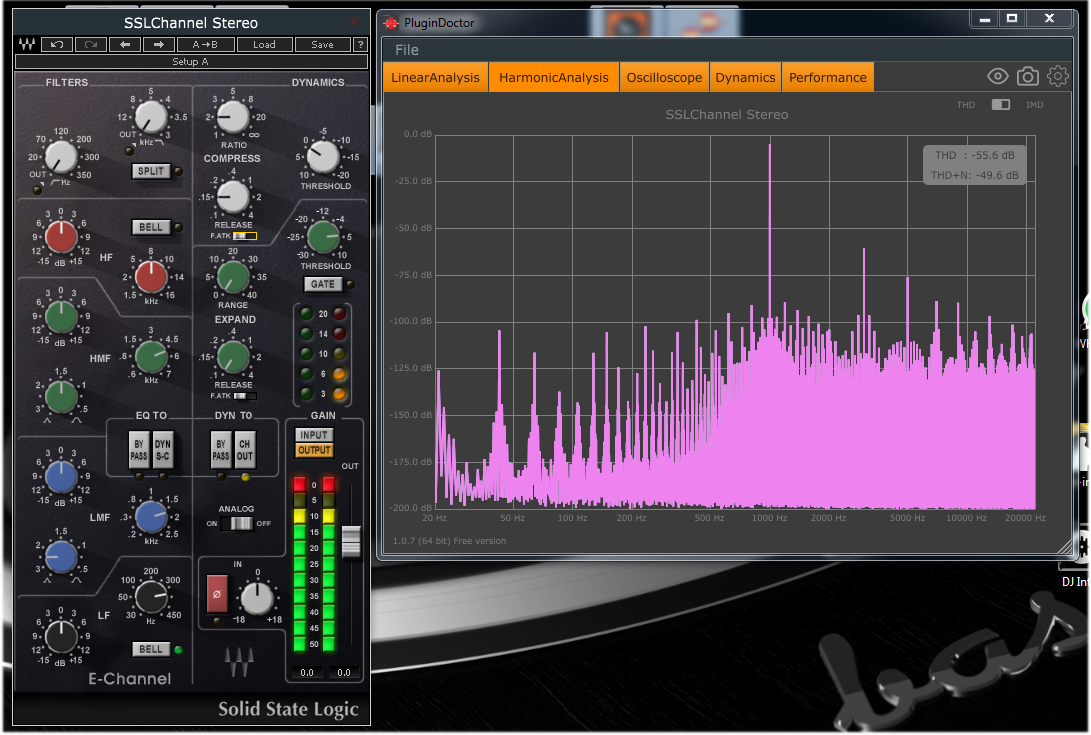
Task: Open the SSLChannel help question mark
Action: (x=360, y=45)
